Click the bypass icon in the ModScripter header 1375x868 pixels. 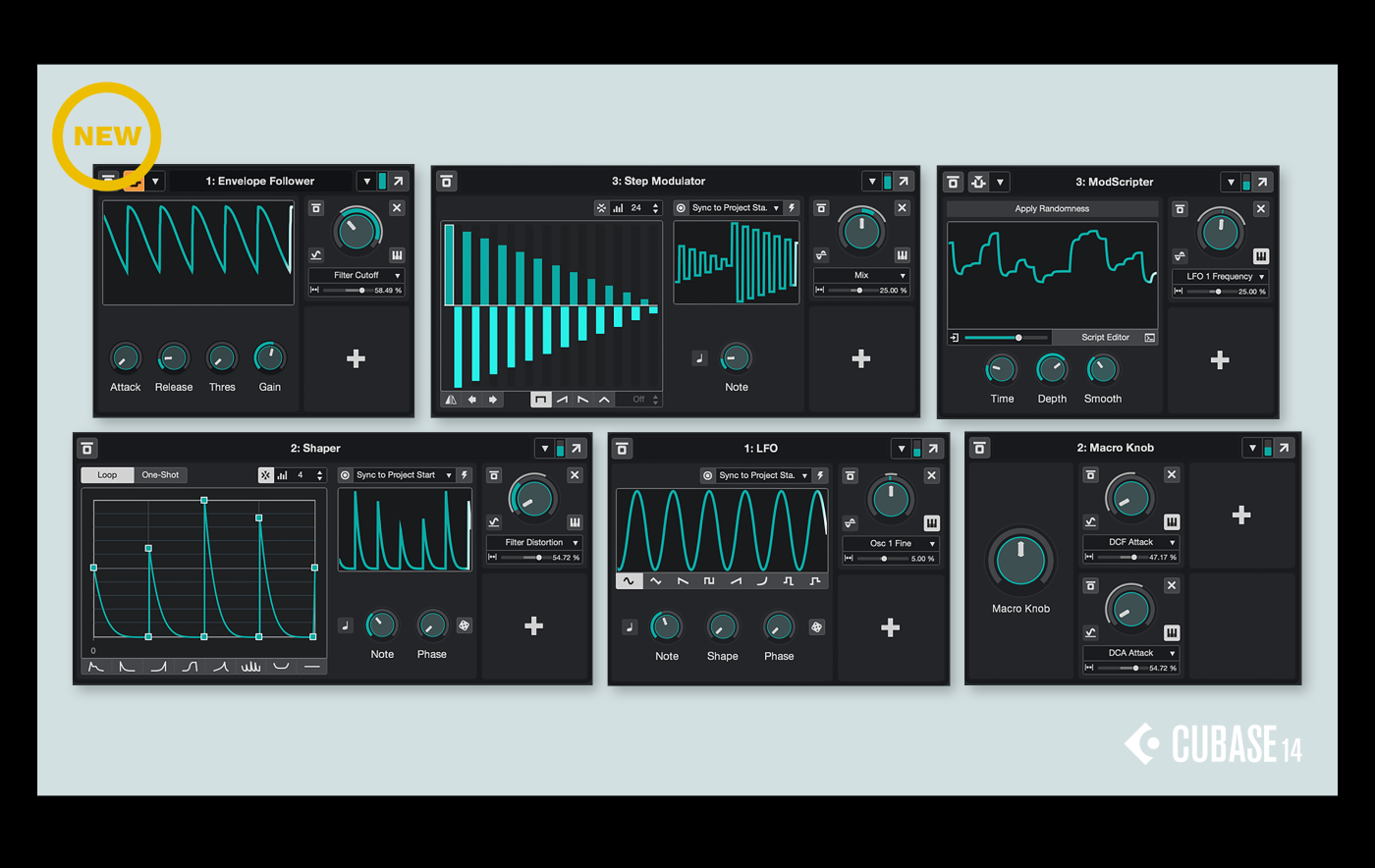(953, 182)
